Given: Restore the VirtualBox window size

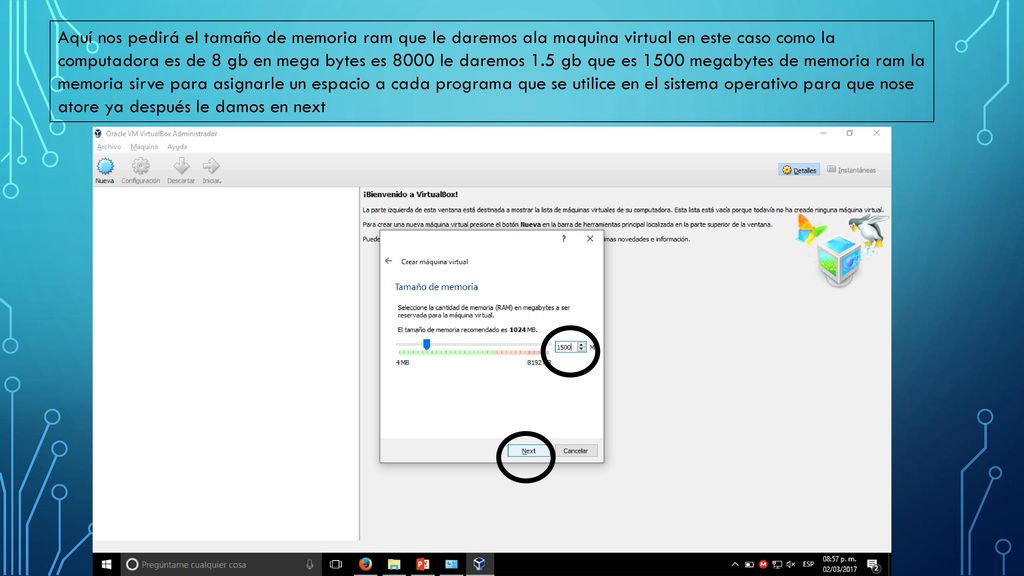Looking at the screenshot, I should point(850,133).
